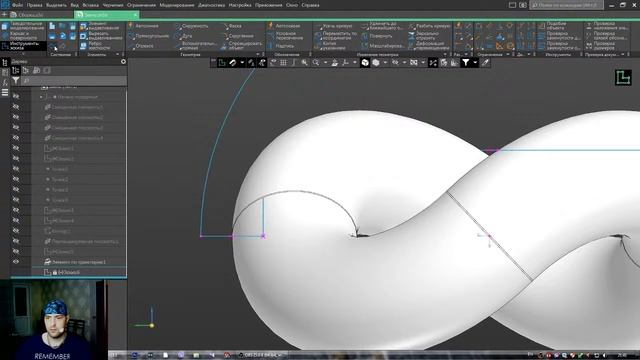
Task: Select the Вспомогательная прямая tool
Action: point(196,45)
